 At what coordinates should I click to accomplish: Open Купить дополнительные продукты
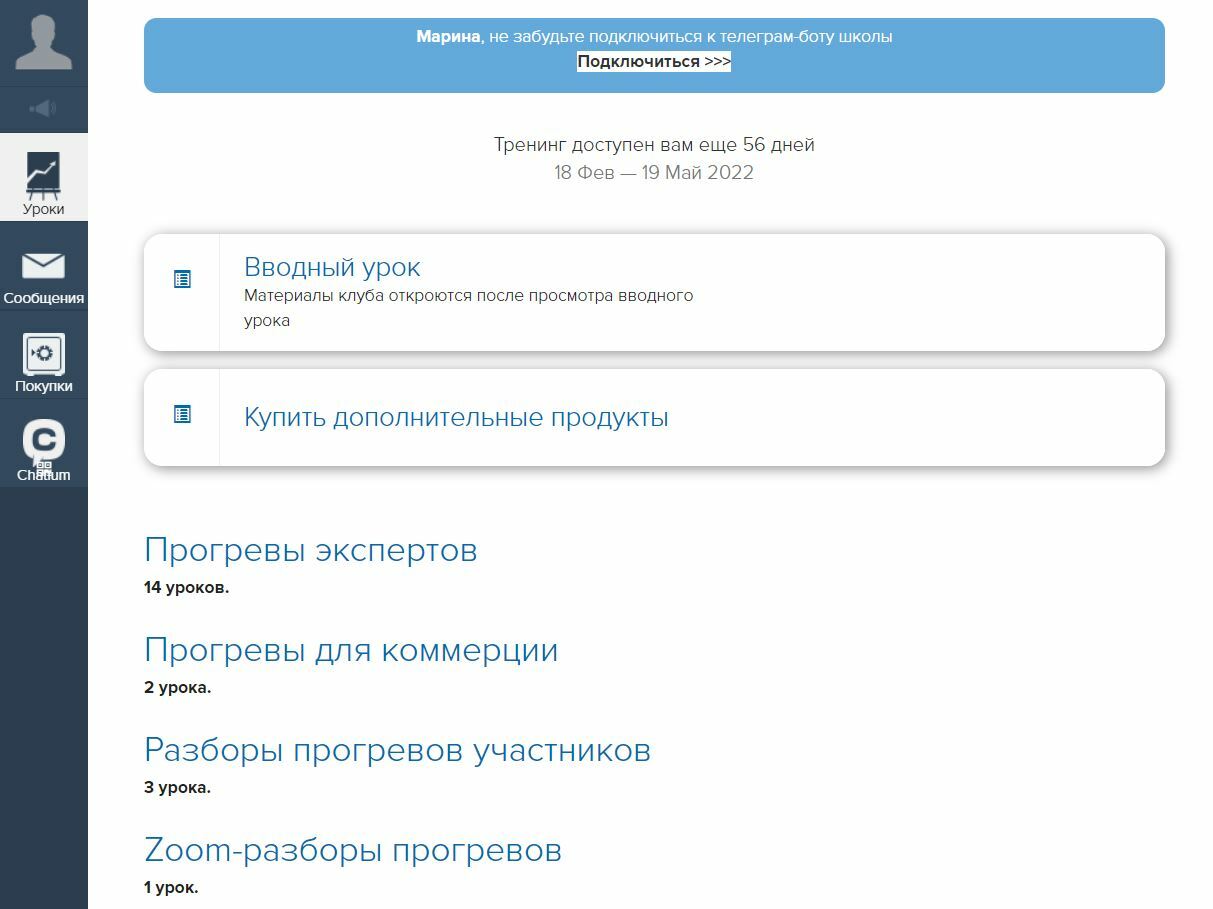click(456, 417)
